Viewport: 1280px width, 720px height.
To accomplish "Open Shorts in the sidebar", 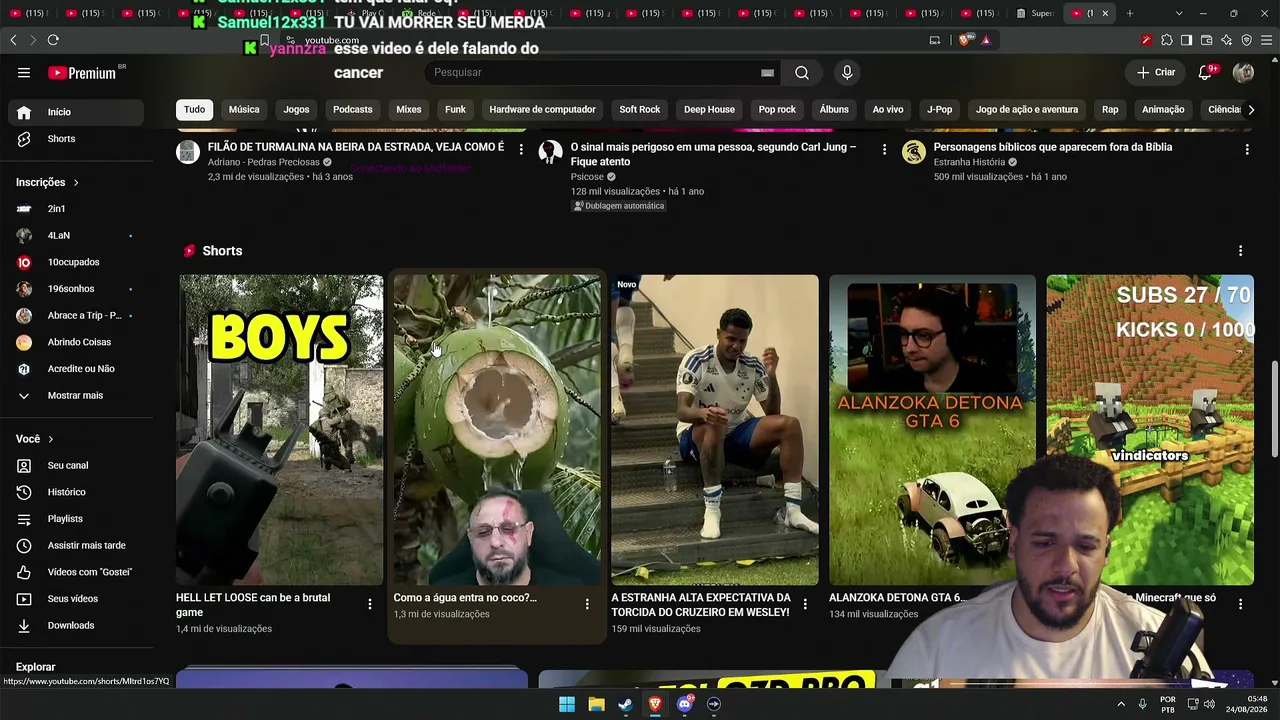I will point(78,139).
